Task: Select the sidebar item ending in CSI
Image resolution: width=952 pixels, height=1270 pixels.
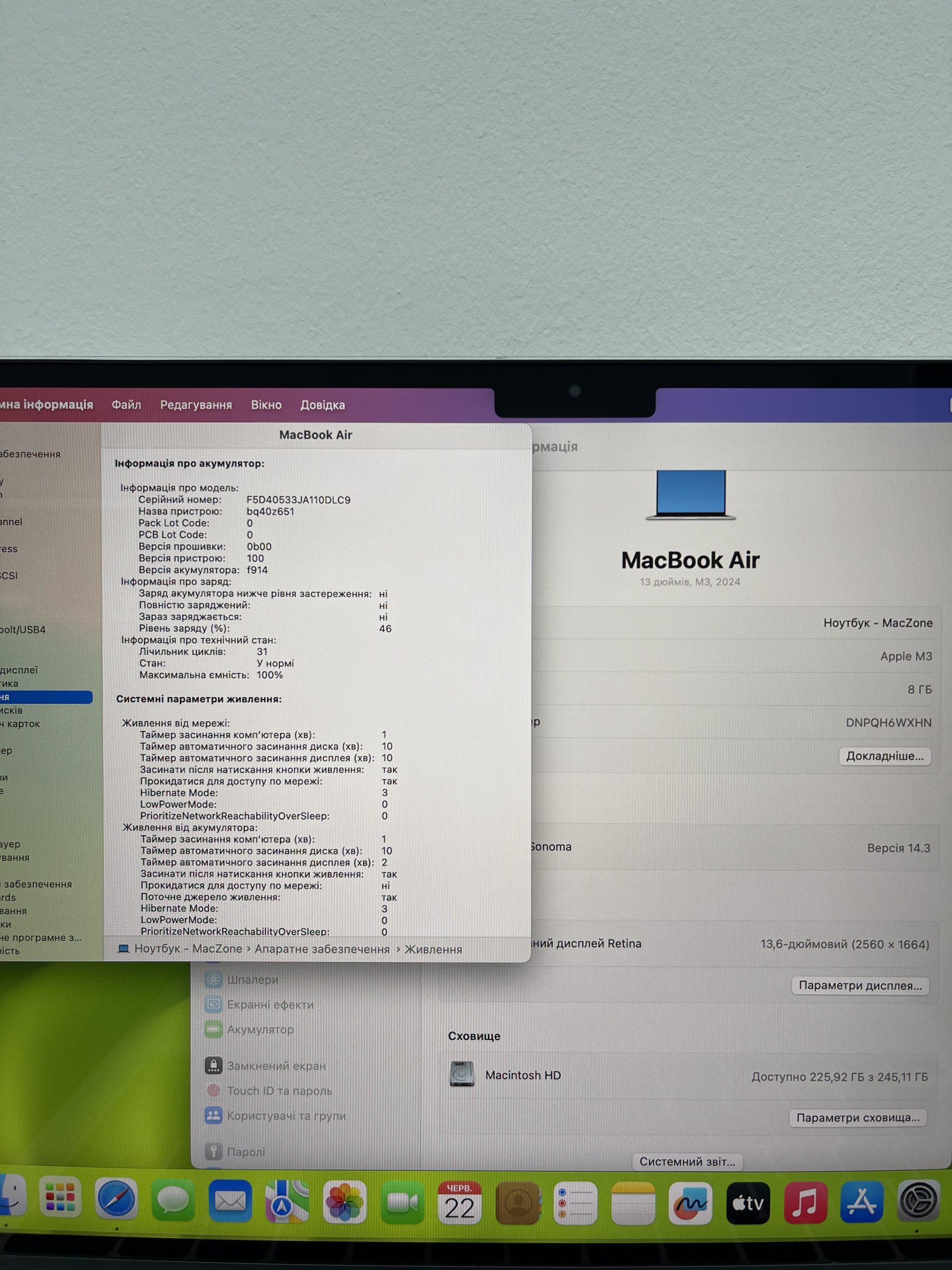Action: click(x=8, y=575)
